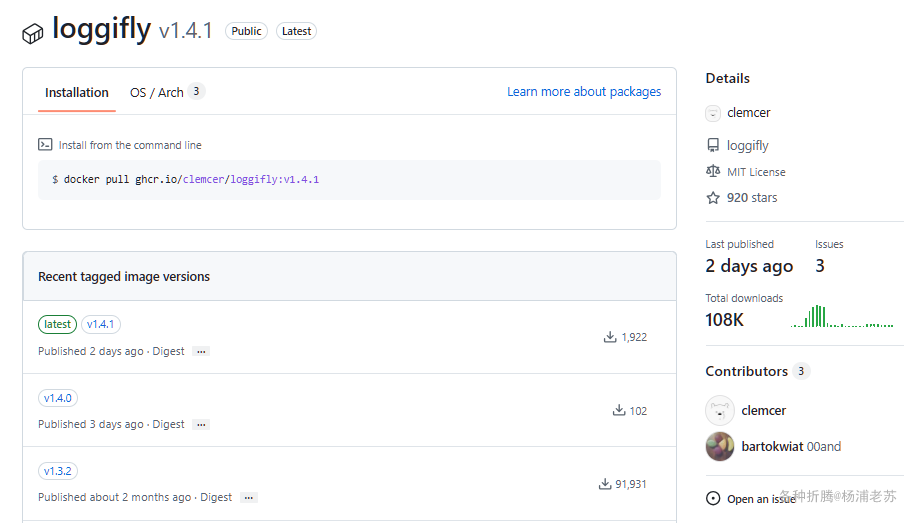This screenshot has width=918, height=523.
Task: Click the Public badge
Action: [x=246, y=31]
